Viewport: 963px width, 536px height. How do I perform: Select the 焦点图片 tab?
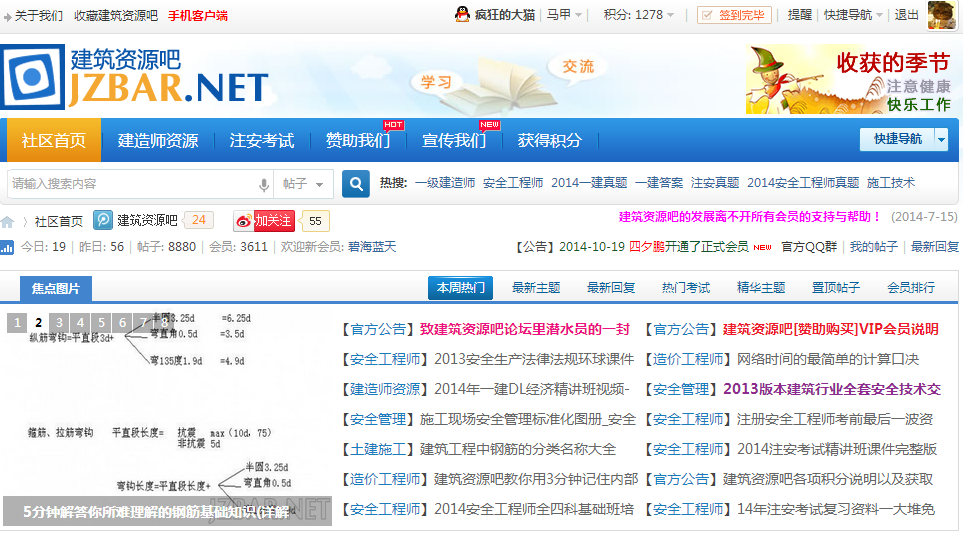[56, 289]
